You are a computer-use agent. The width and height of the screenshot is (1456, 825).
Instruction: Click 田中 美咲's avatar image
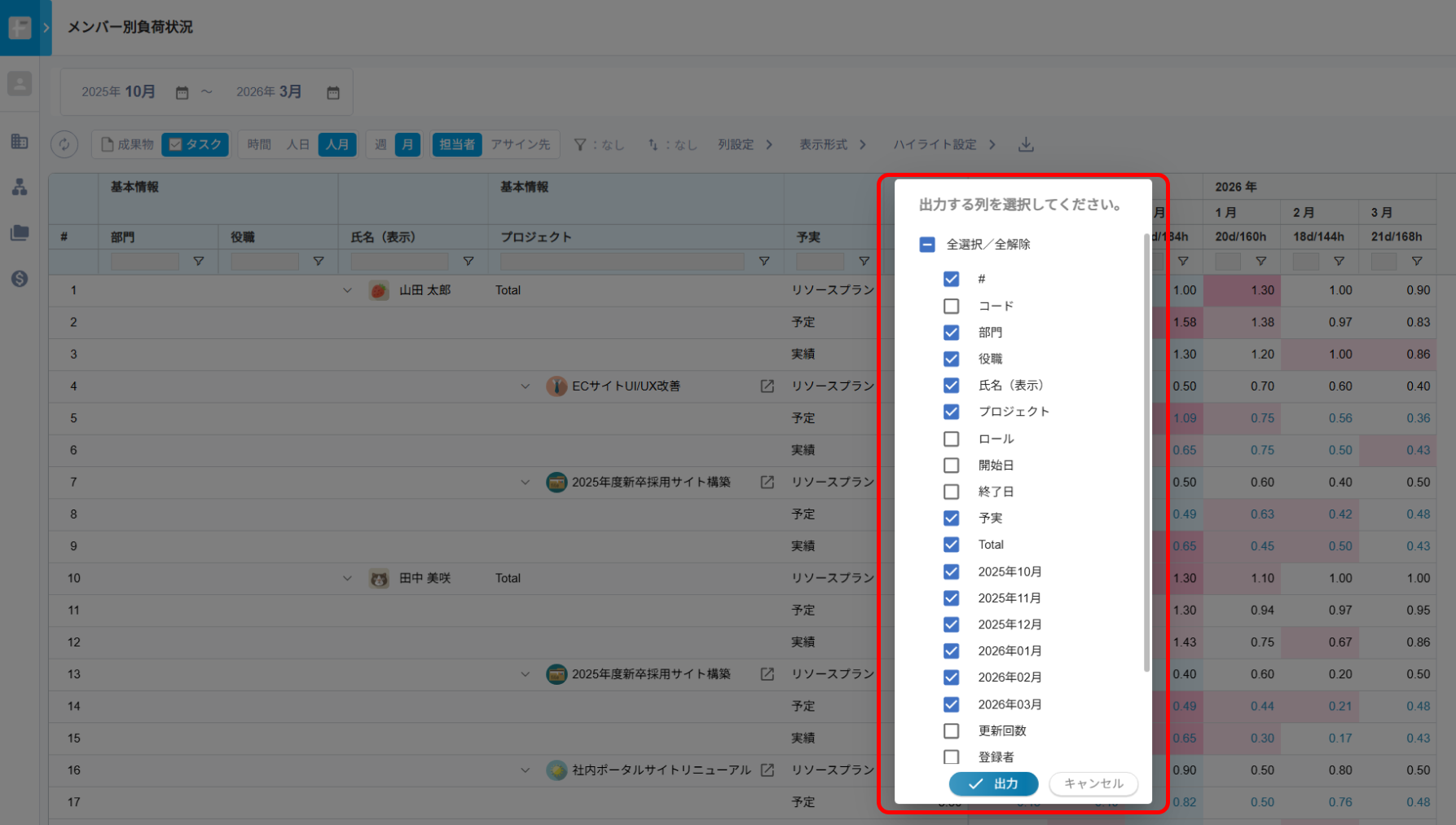(379, 579)
